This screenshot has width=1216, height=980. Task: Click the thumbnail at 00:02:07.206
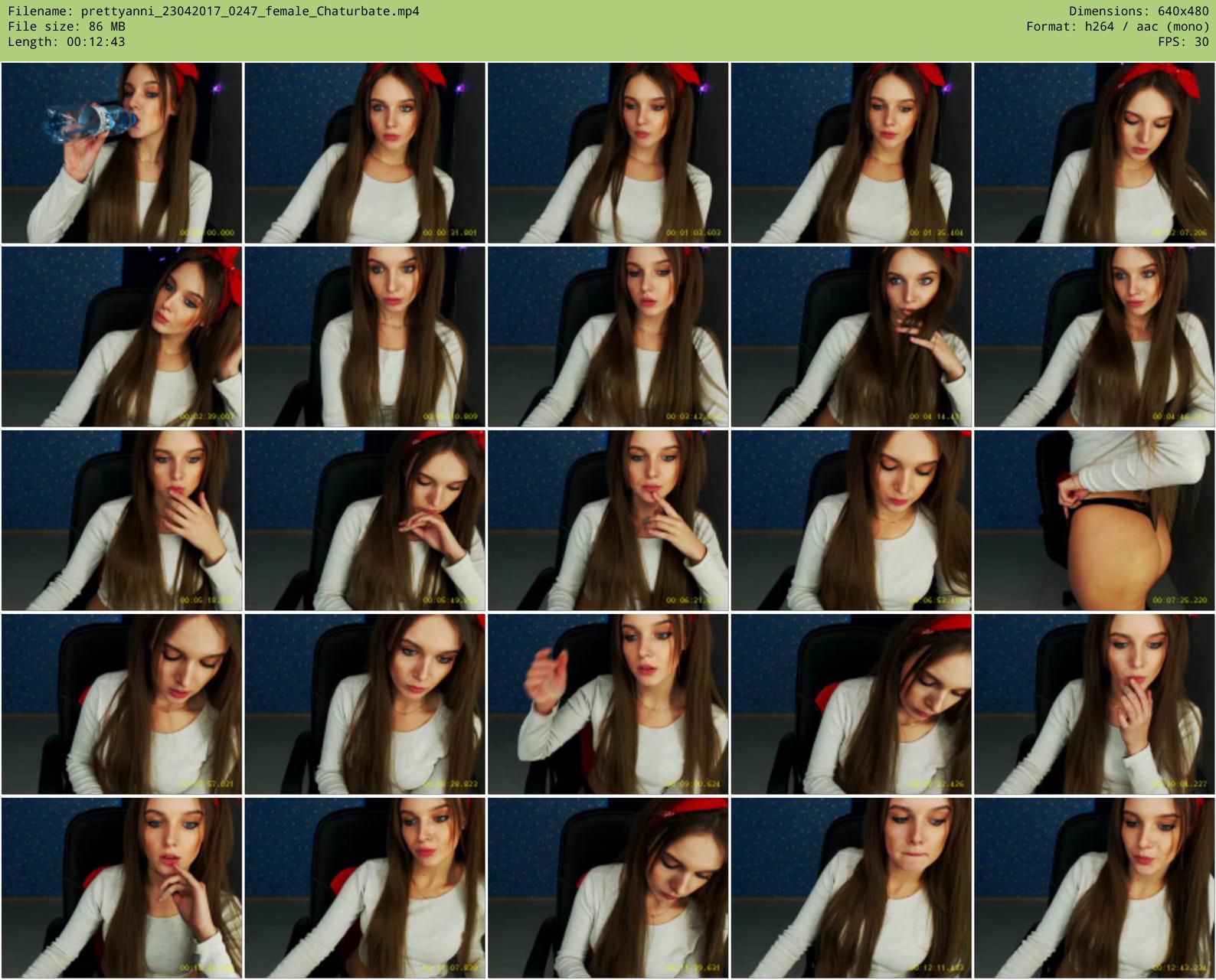(x=1094, y=153)
